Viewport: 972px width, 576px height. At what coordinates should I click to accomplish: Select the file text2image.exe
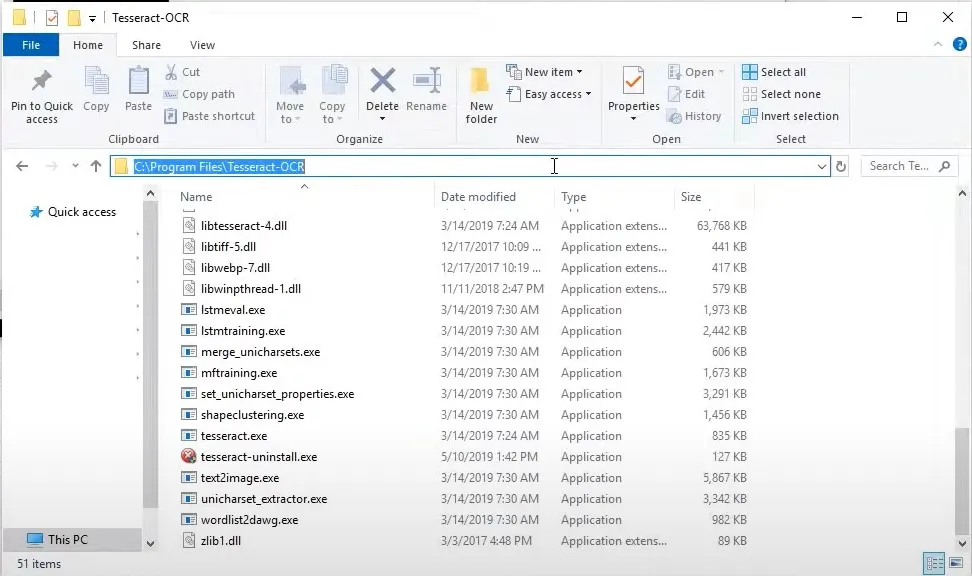tap(240, 477)
